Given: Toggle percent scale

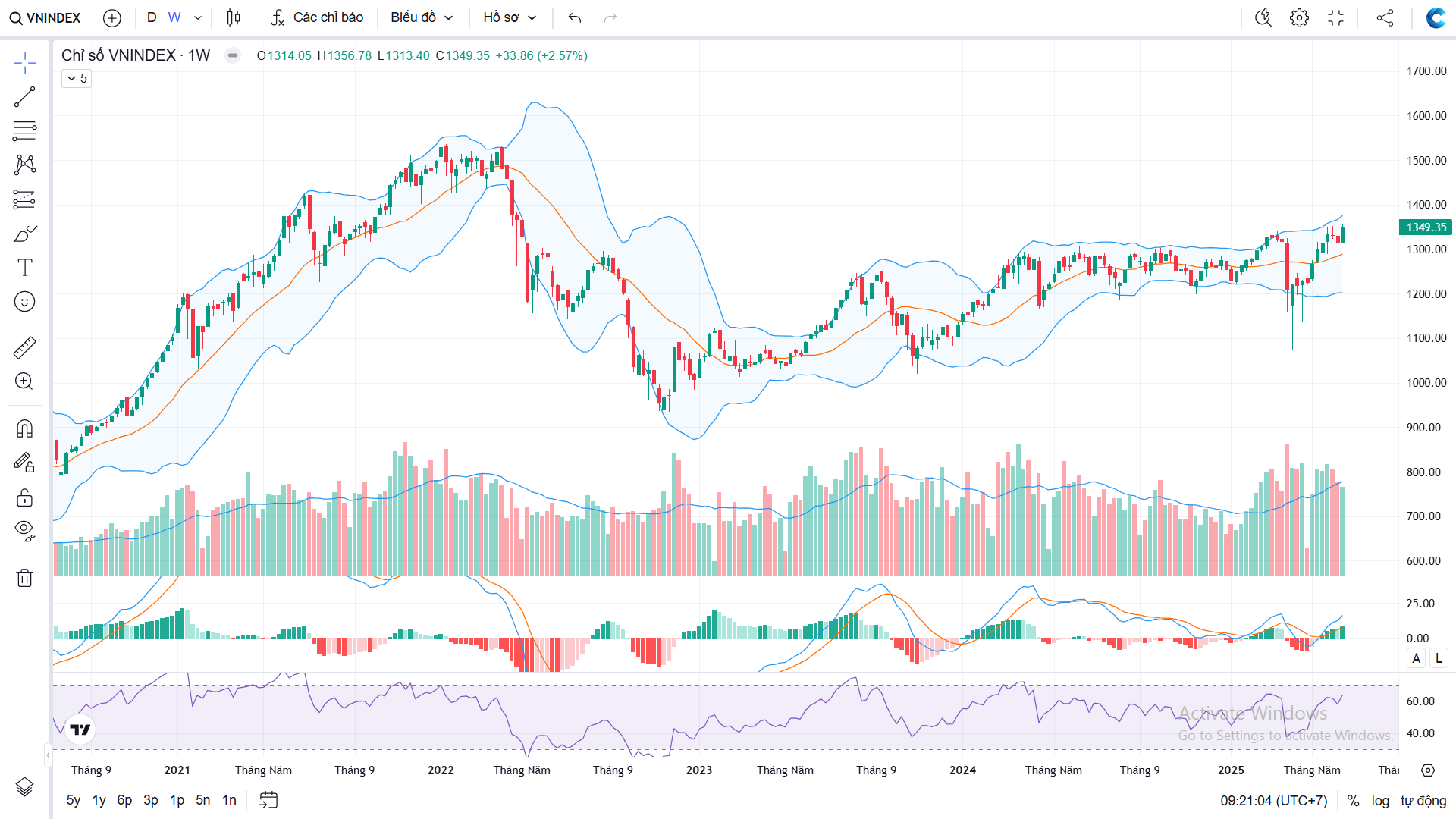Looking at the screenshot, I should (1353, 801).
